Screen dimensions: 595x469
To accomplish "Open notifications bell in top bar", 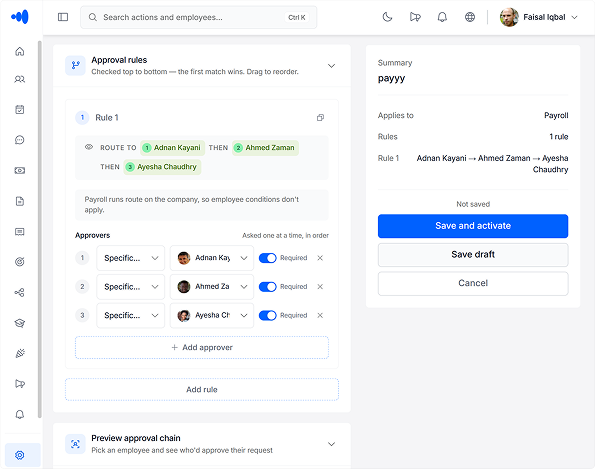I will click(x=442, y=17).
